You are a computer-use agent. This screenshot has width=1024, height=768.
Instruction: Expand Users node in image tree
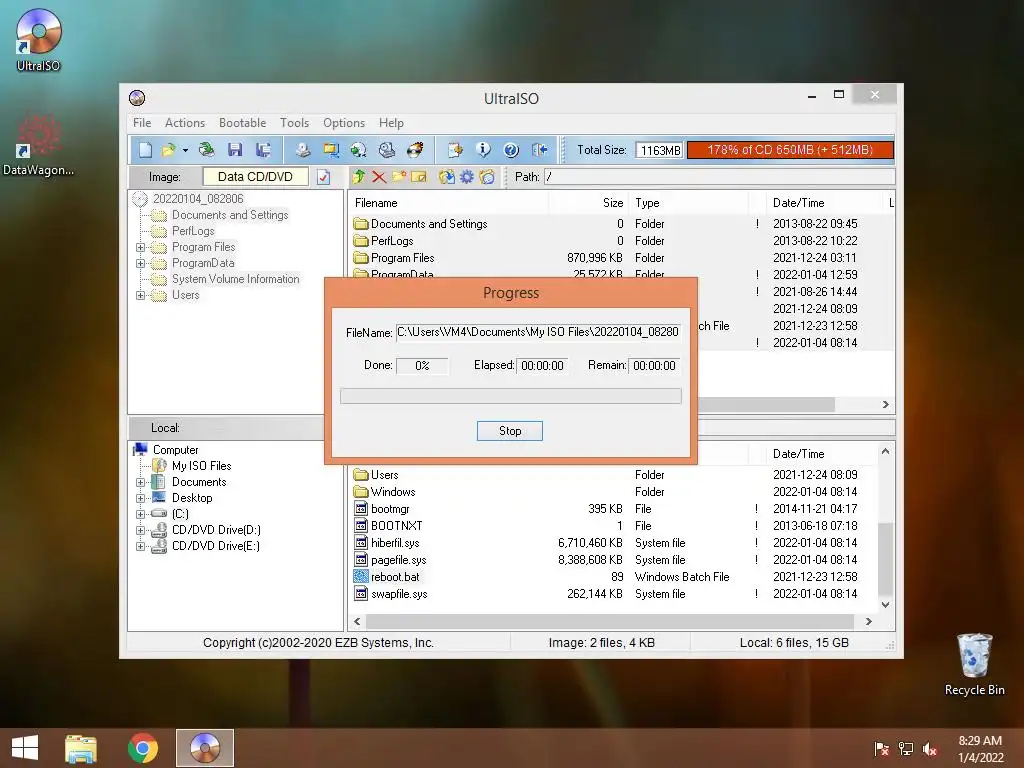tap(140, 296)
